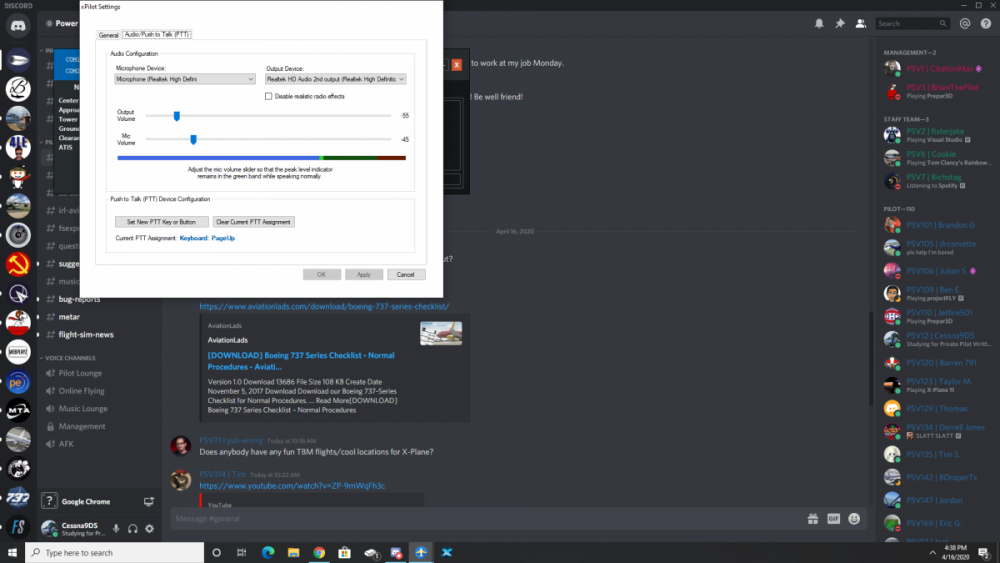This screenshot has width=1000, height=563.
Task: Open member PSV129 | Thomas
Action: (x=939, y=409)
